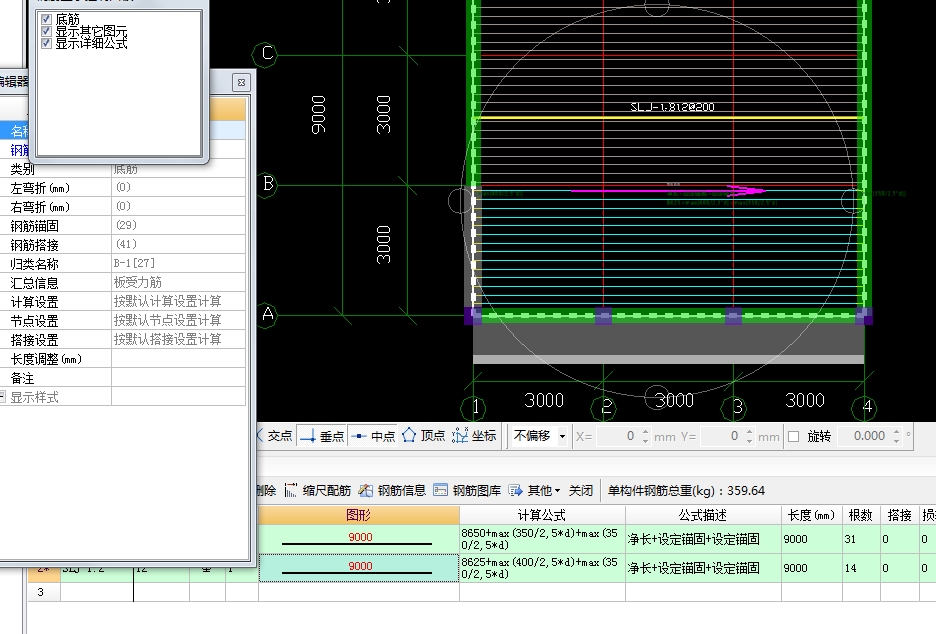This screenshot has height=634, width=936.
Task: Select formula cell starting with 8650+max
Action: tap(542, 539)
